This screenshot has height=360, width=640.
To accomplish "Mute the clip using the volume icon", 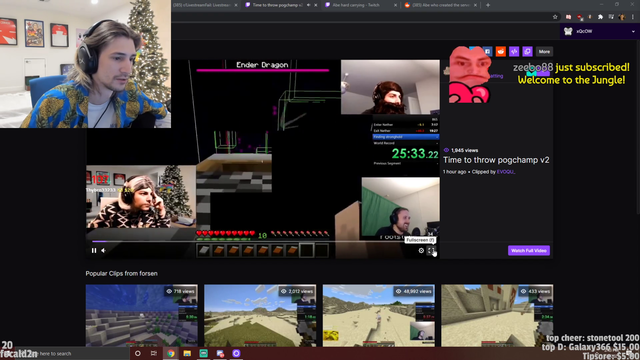I will [104, 251].
